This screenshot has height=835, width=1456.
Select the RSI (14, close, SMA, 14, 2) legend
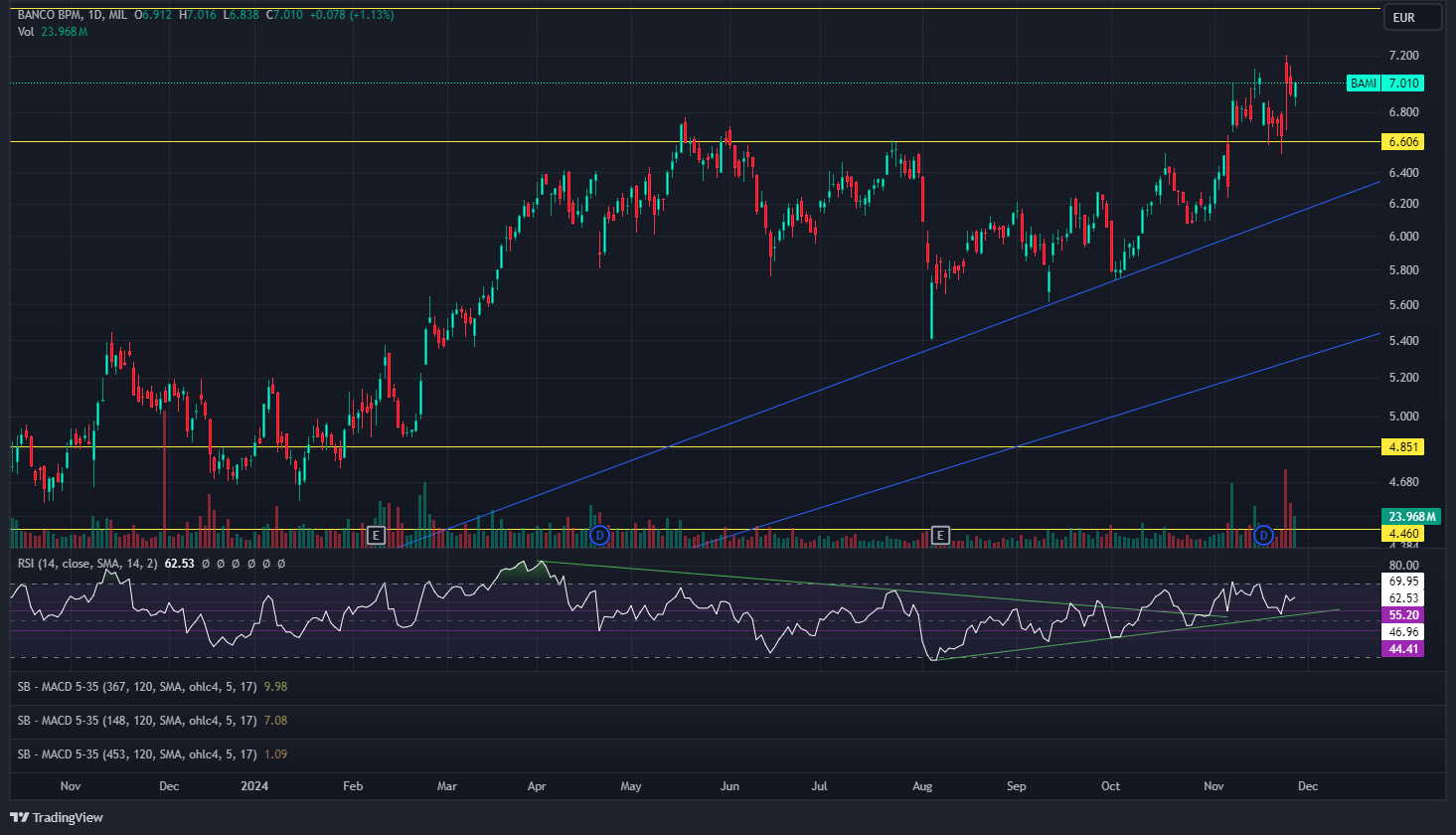(x=87, y=564)
